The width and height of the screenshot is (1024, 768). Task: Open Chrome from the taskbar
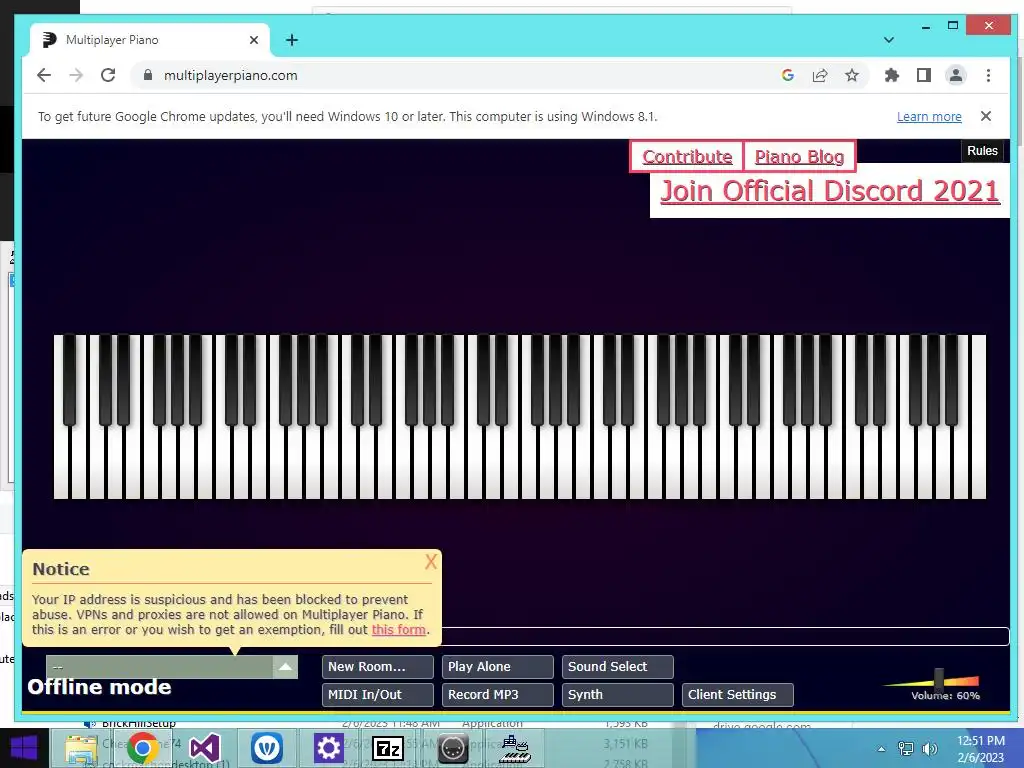pyautogui.click(x=143, y=748)
